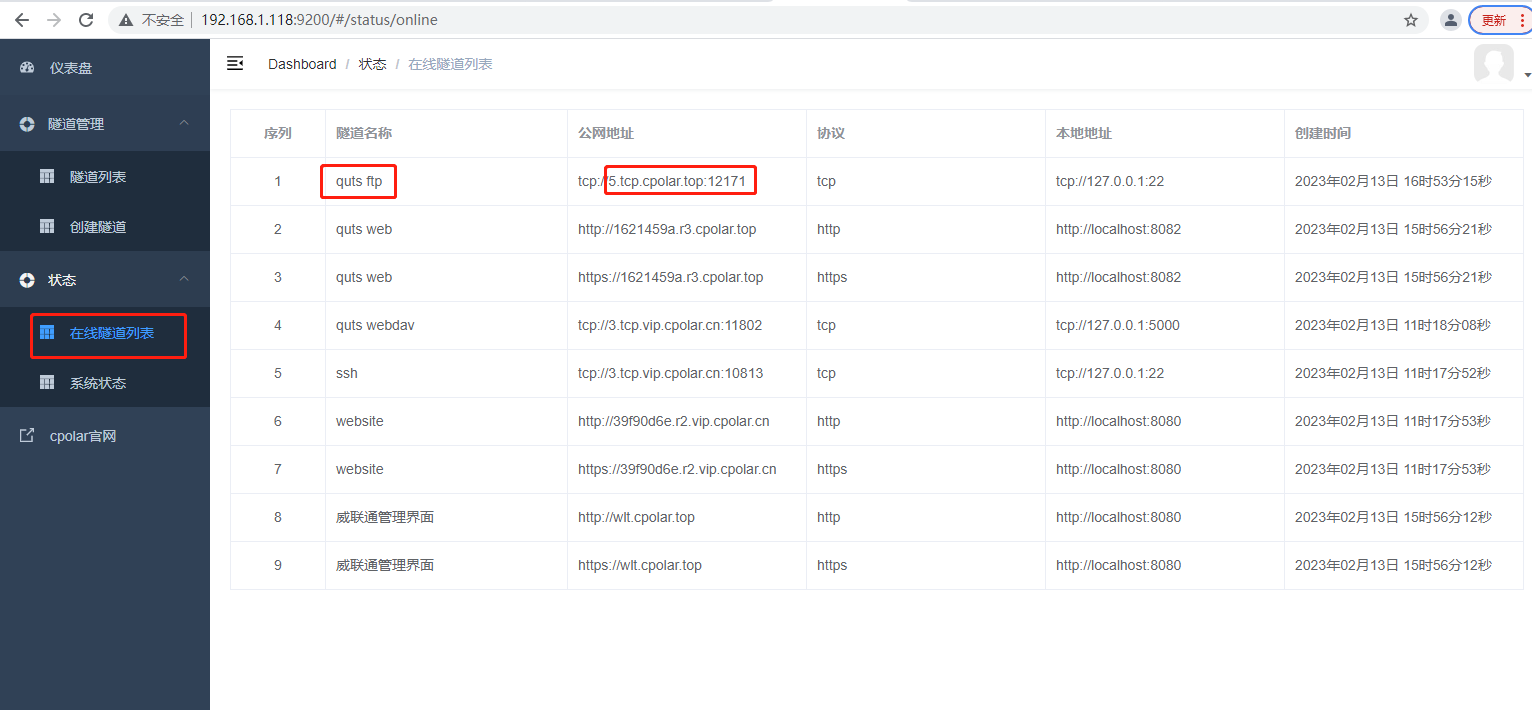
Task: Click https://39f90d6e.r2.vip.cpolar.cn address
Action: point(677,469)
